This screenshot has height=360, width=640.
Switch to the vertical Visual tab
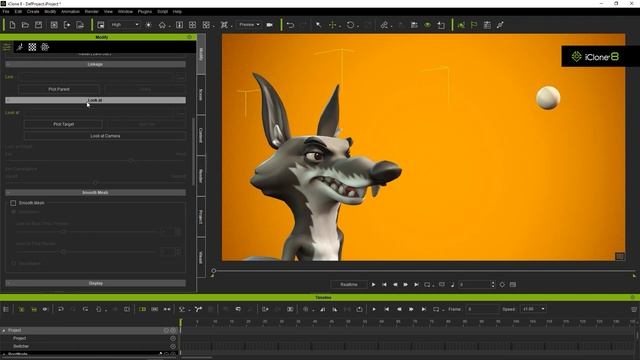(x=201, y=257)
